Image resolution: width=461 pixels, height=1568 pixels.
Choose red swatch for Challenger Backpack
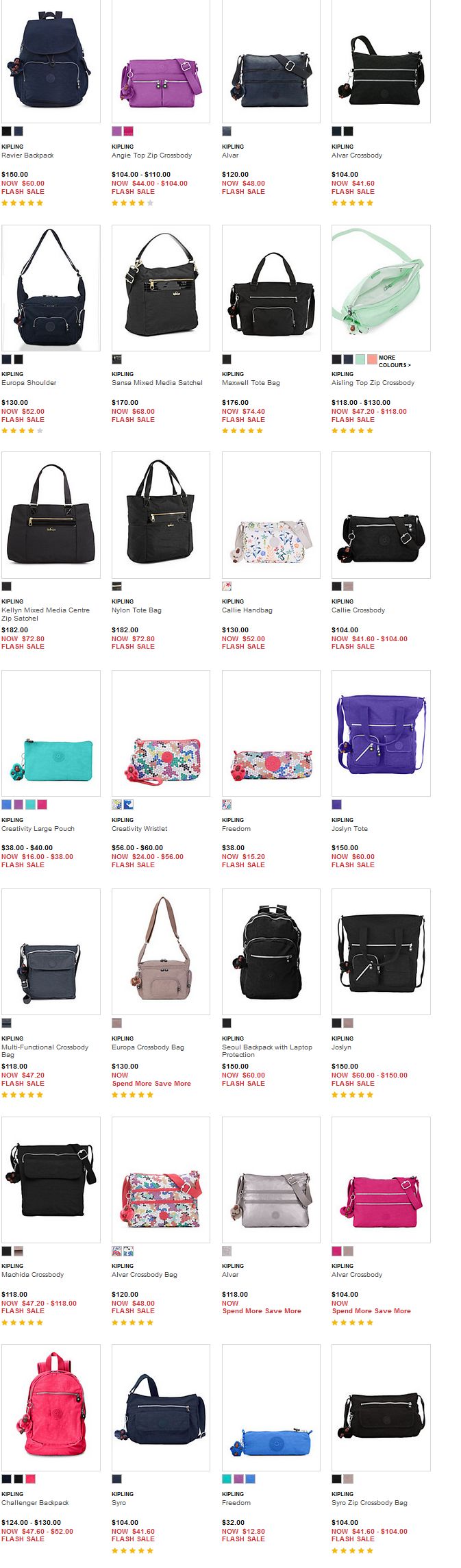[x=30, y=1479]
